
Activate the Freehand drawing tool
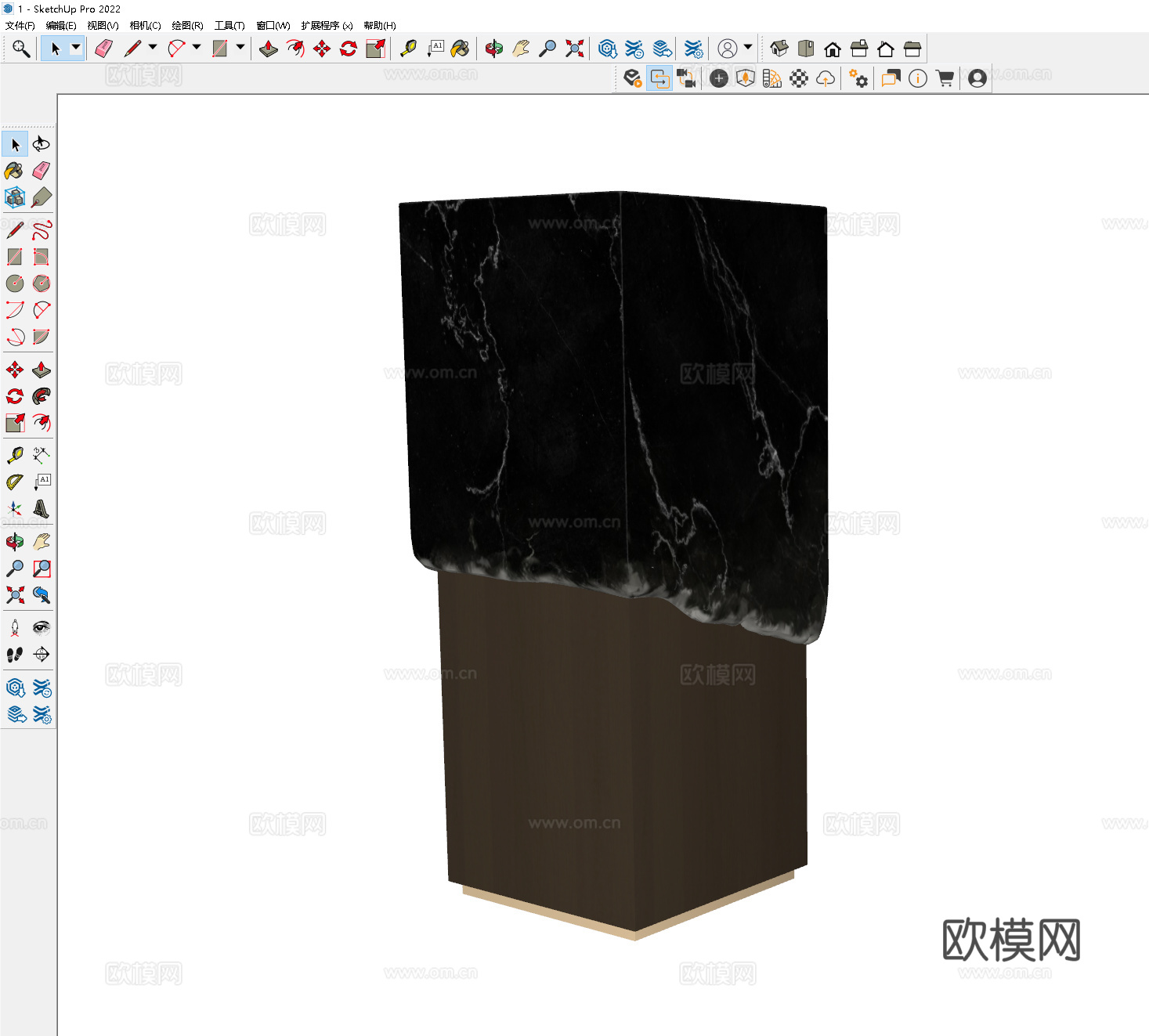pos(42,230)
